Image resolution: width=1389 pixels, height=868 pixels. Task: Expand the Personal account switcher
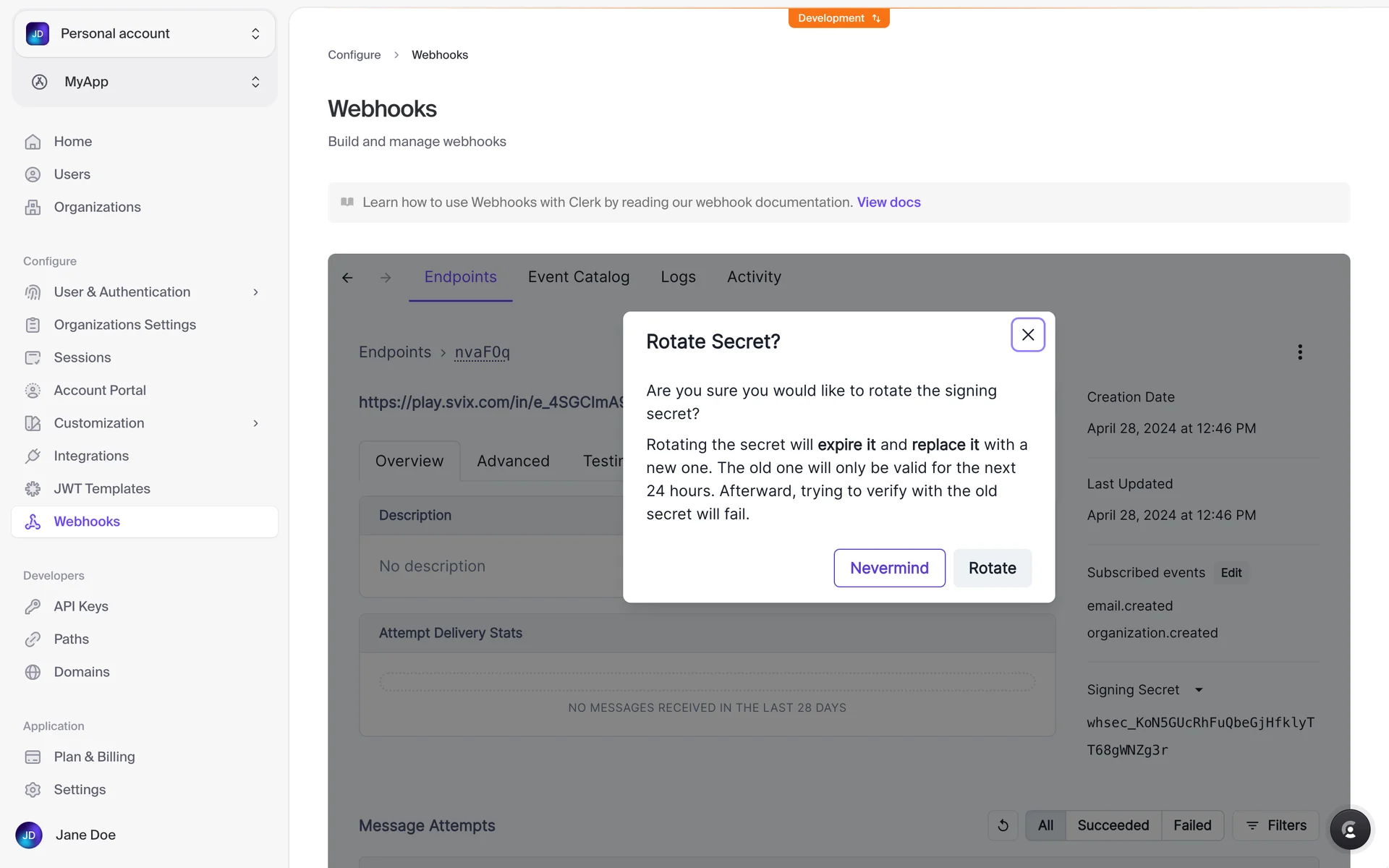click(145, 34)
